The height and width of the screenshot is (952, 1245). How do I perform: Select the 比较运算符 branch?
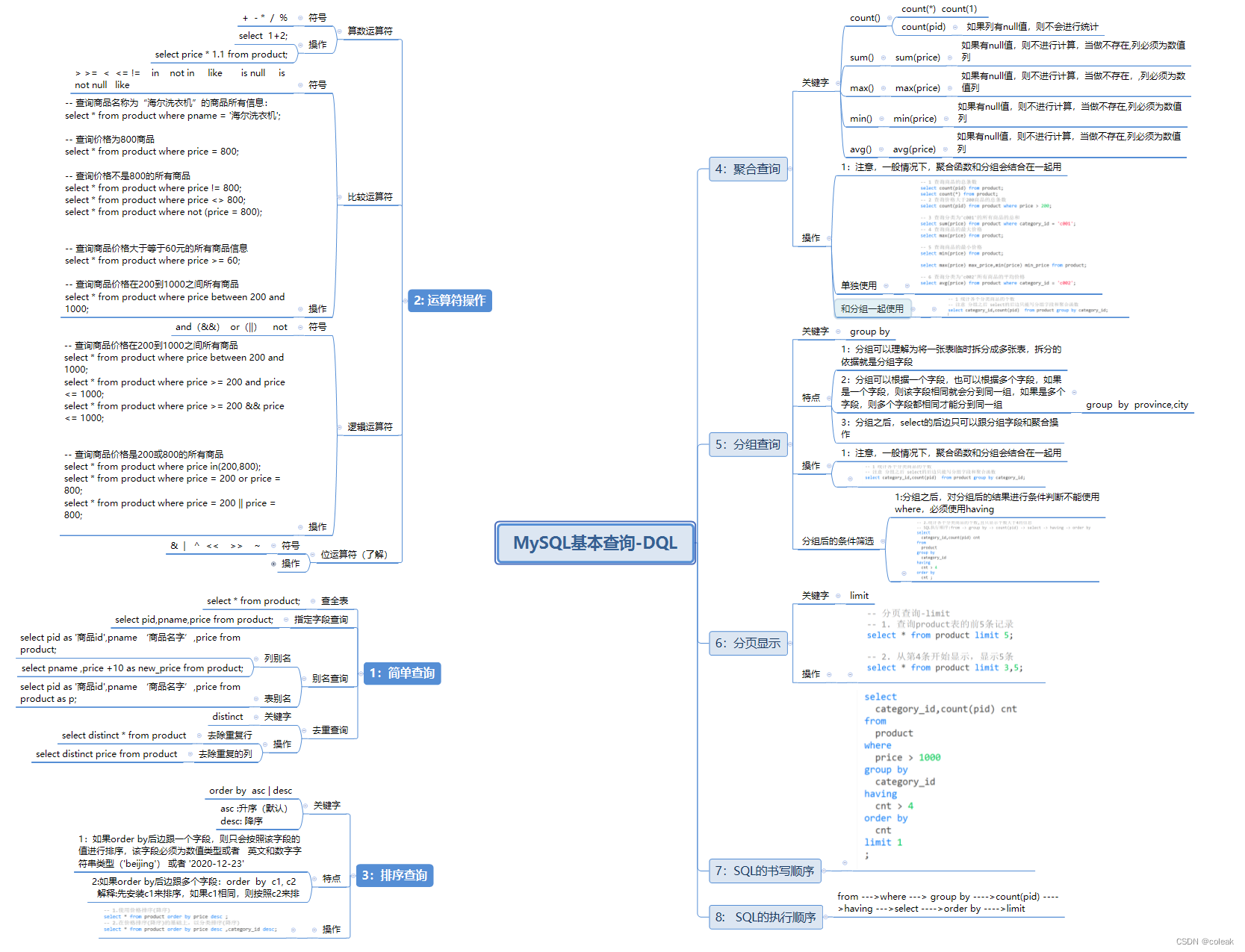pyautogui.click(x=370, y=197)
